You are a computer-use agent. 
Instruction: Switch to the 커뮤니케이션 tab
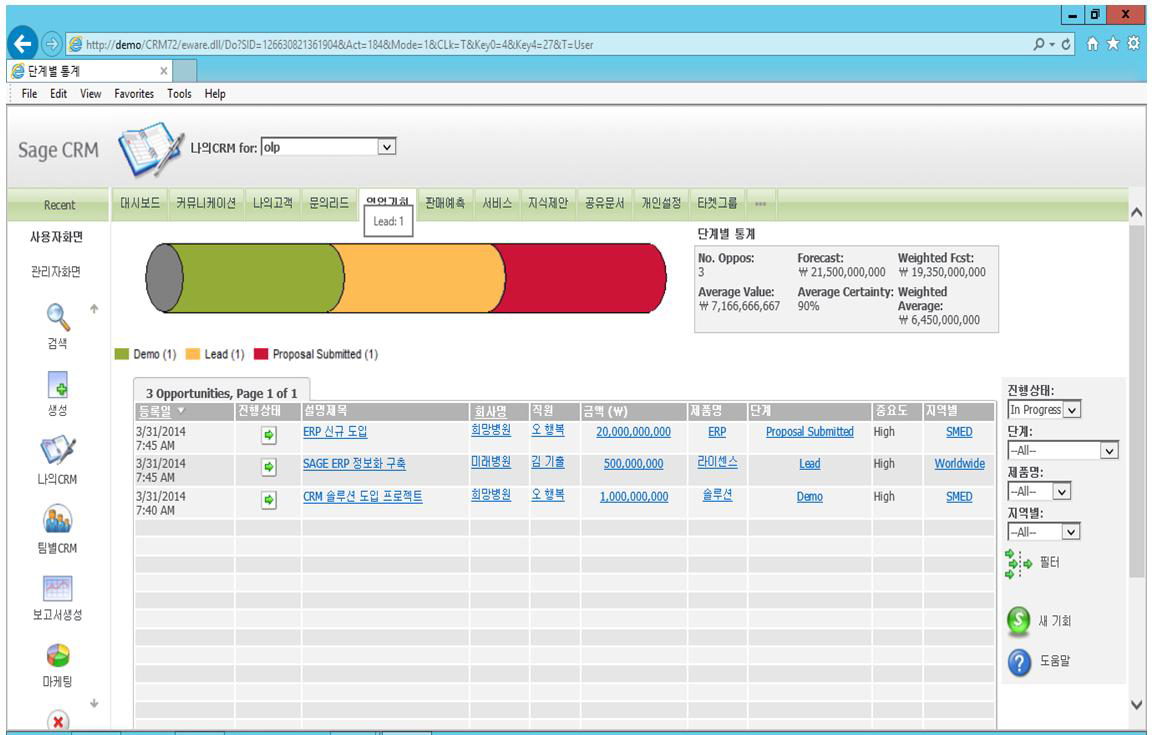(206, 203)
